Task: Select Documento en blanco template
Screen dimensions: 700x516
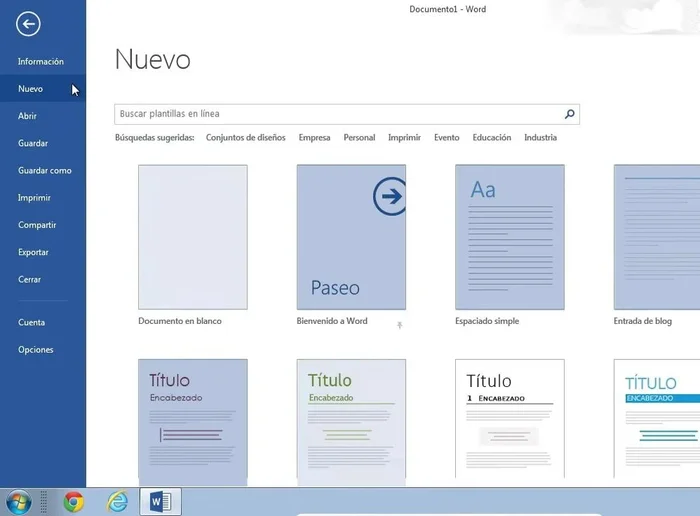Action: tap(193, 237)
